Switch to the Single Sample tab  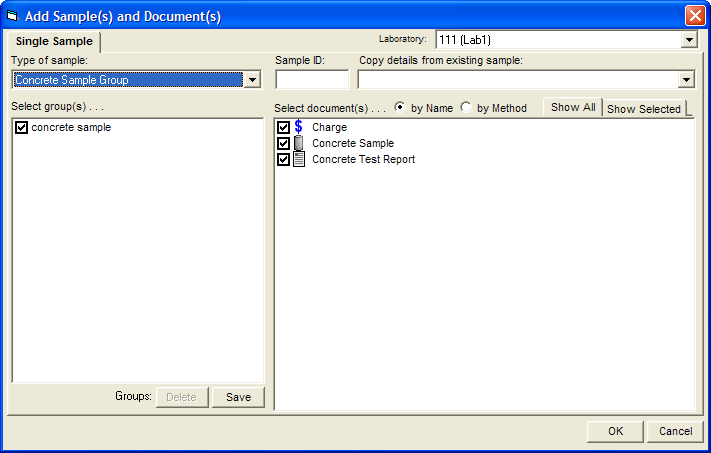pos(54,42)
